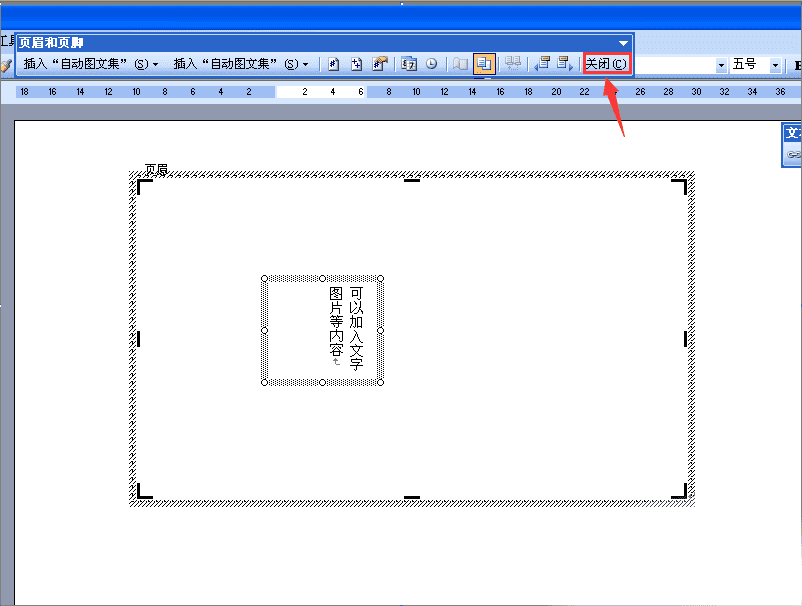802x606 pixels.
Task: Click the vertical text 可以加入文字
Action: (x=356, y=328)
